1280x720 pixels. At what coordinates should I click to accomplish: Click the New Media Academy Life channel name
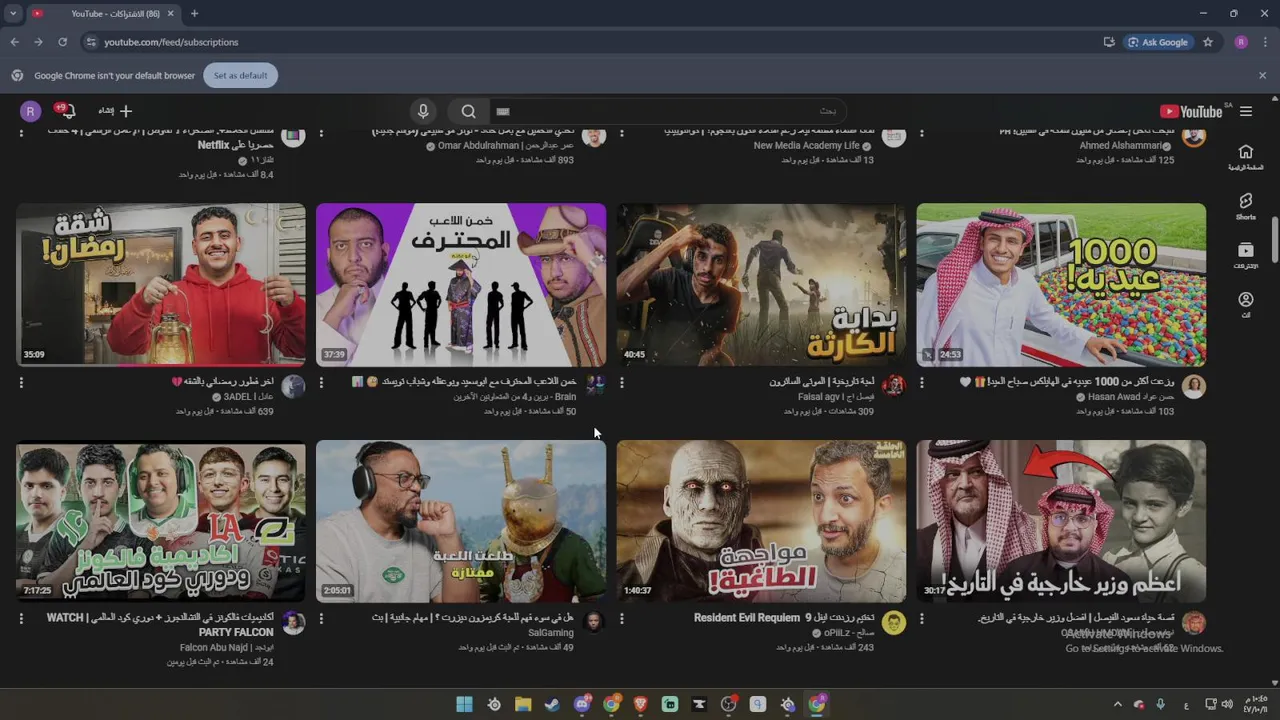point(807,146)
